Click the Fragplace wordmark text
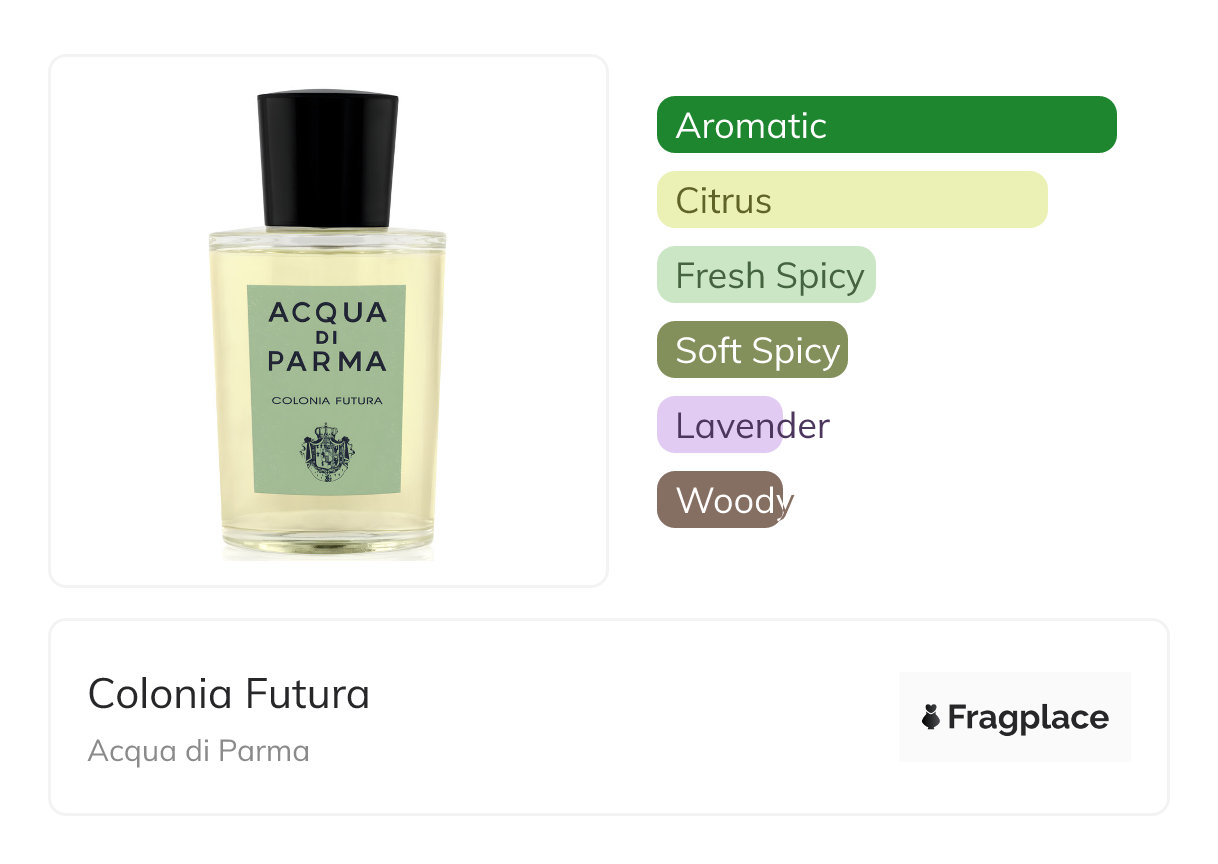This screenshot has height=864, width=1218. 1028,718
